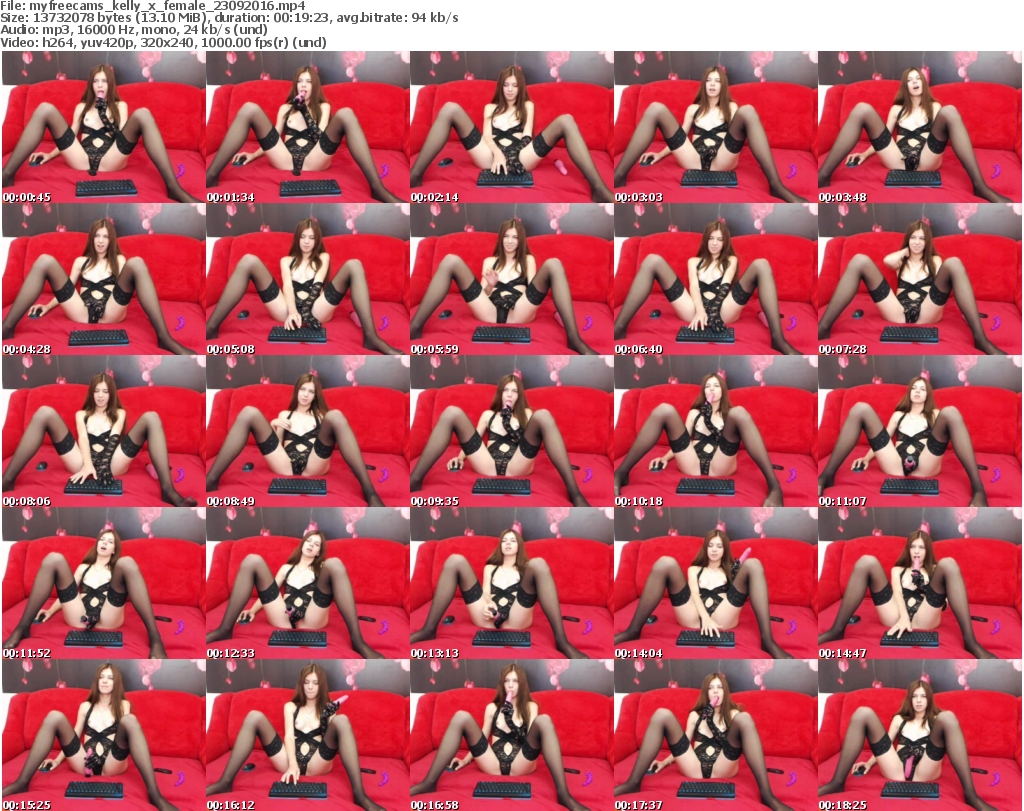Image resolution: width=1024 pixels, height=811 pixels.
Task: Click the 'Audio: mp3, 16000 Hz' header line
Action: pyautogui.click(x=134, y=30)
